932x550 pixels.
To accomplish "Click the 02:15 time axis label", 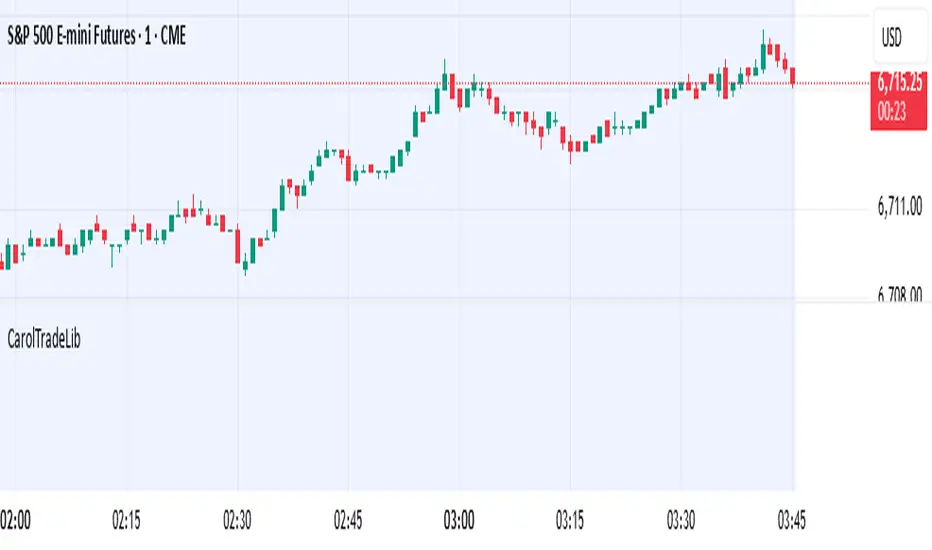I will [x=127, y=520].
